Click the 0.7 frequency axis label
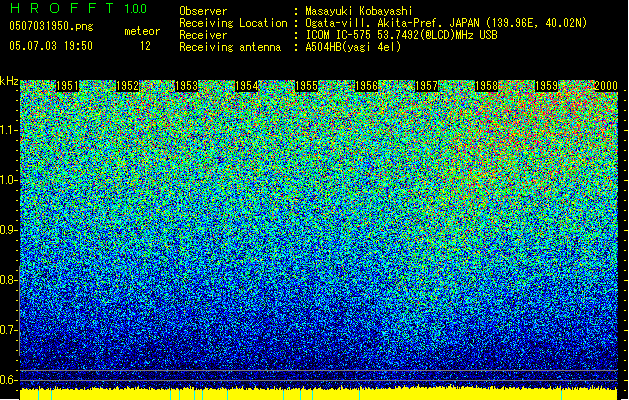The width and height of the screenshot is (629, 400). click(x=8, y=330)
